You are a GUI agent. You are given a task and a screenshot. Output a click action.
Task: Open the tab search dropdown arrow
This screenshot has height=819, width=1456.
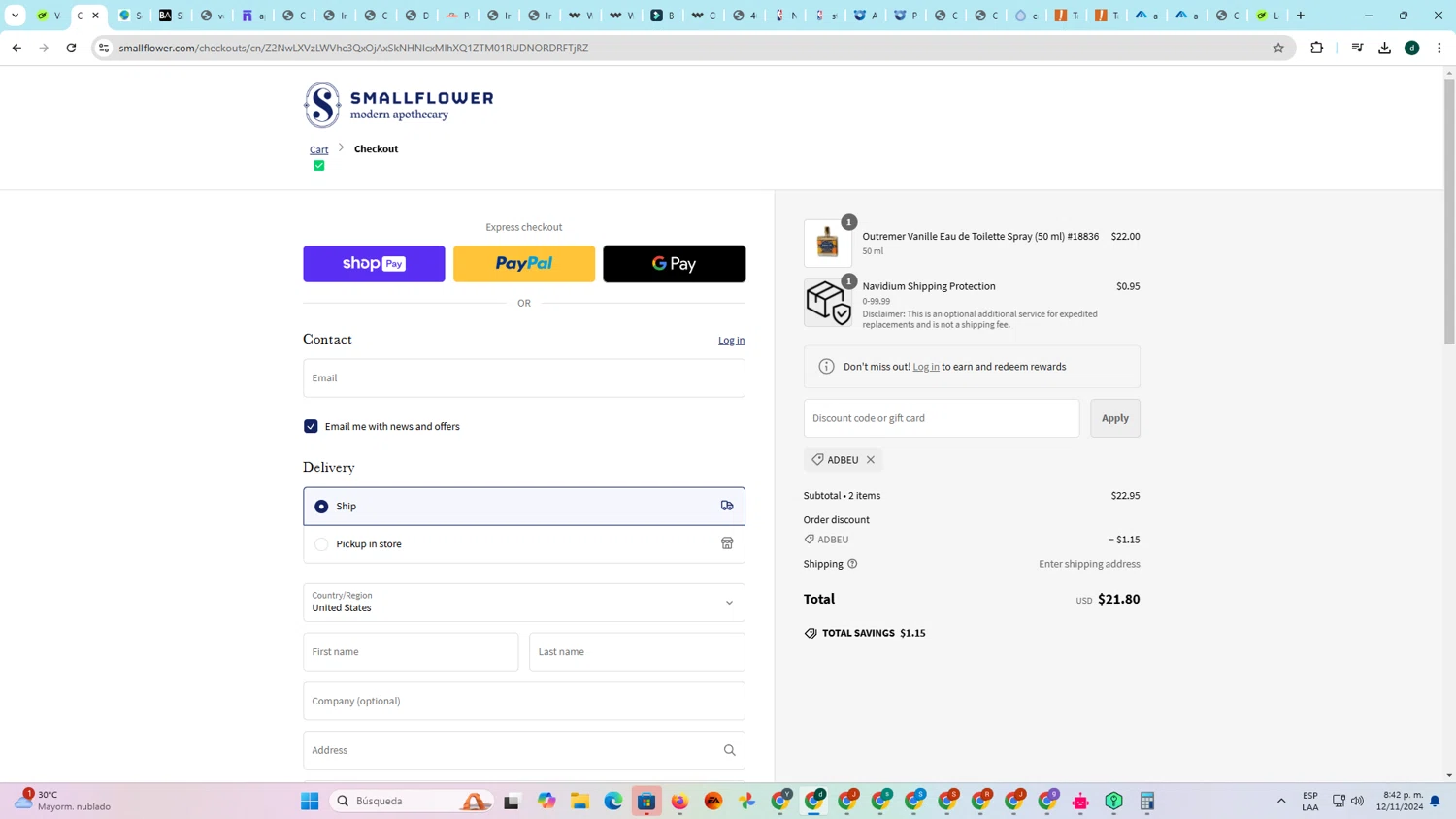click(16, 16)
